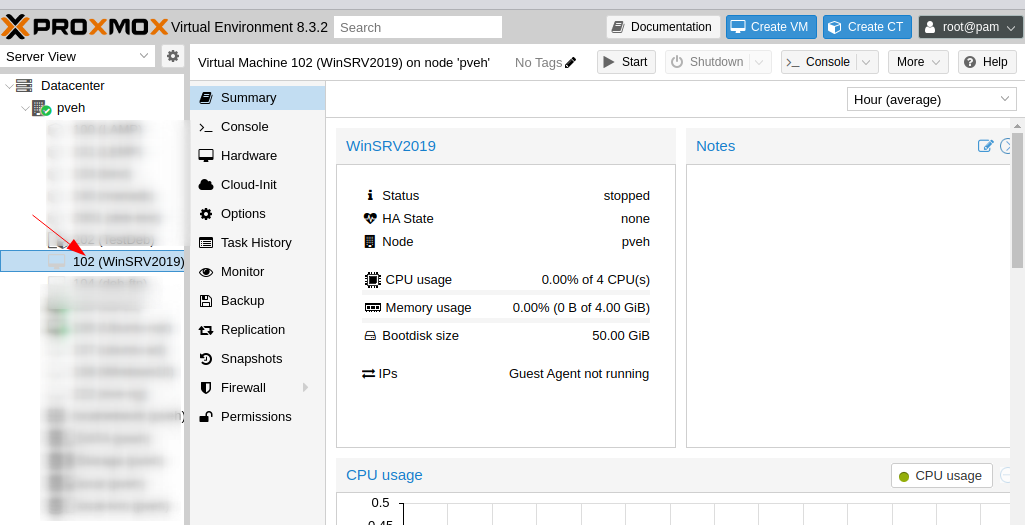Open the Backup section
Viewport: 1025px width, 525px height.
(x=258, y=301)
